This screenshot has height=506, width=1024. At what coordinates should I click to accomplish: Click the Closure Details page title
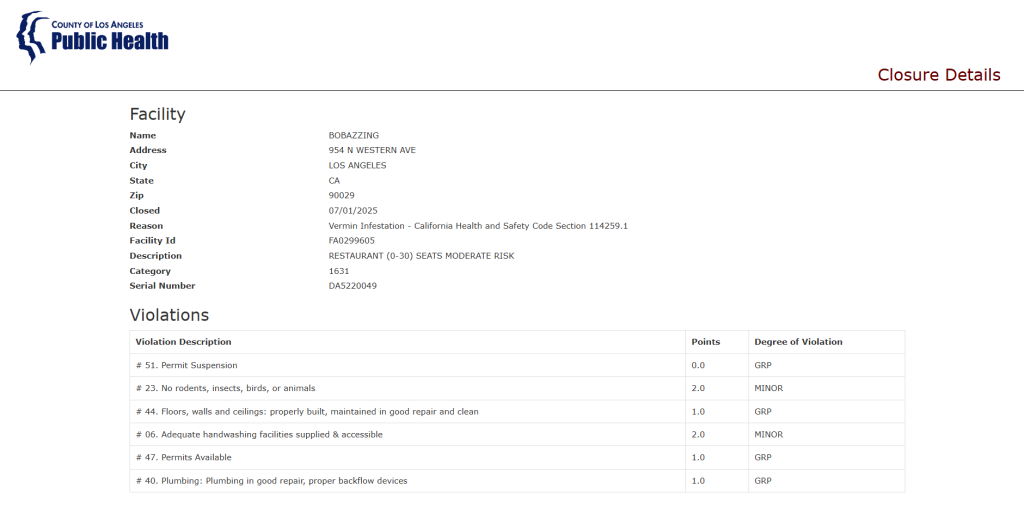click(x=938, y=75)
